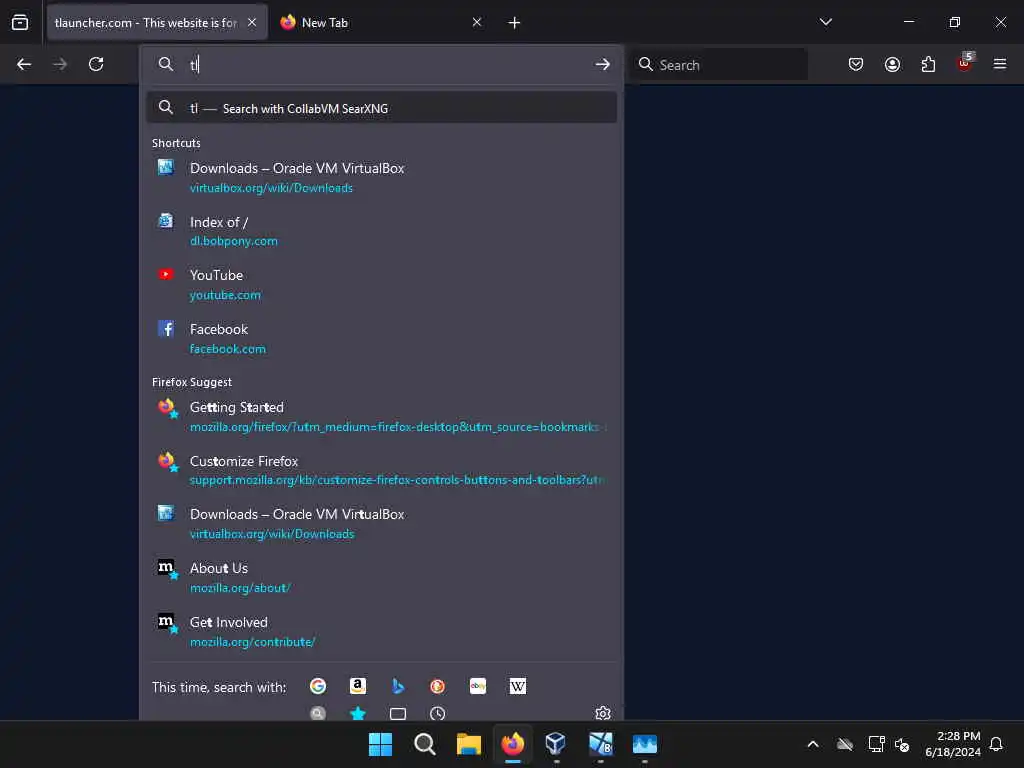Show hidden system tray icons
Viewport: 1024px width, 768px height.
tap(813, 744)
